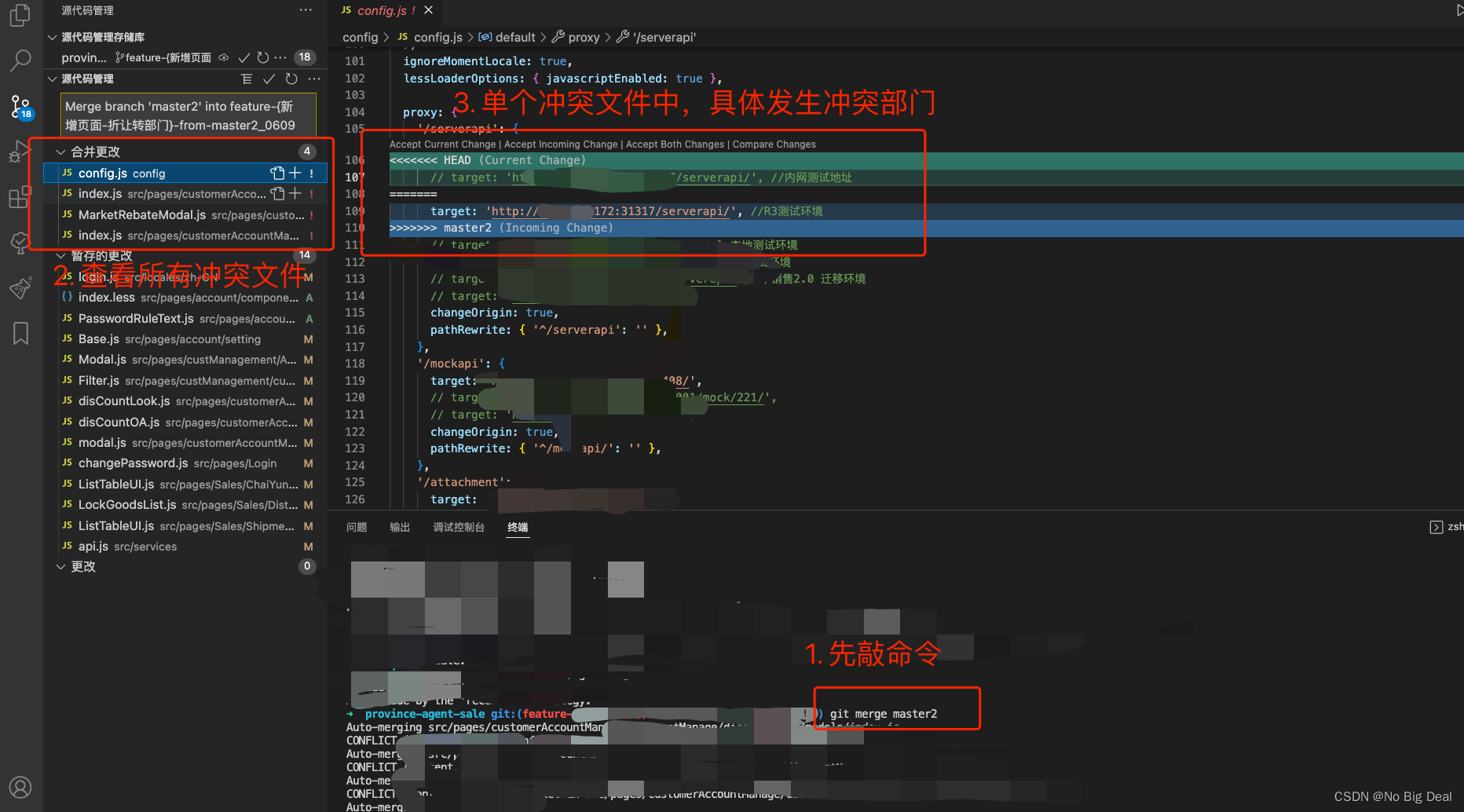Select config.js in merge changes list
This screenshot has height=812, width=1464.
pyautogui.click(x=185, y=173)
